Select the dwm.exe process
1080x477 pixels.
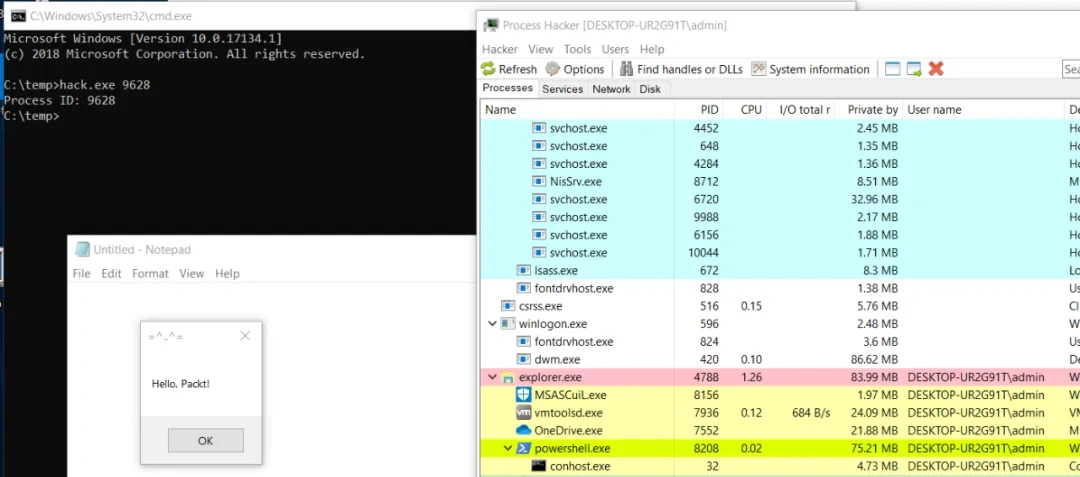pyautogui.click(x=780, y=359)
